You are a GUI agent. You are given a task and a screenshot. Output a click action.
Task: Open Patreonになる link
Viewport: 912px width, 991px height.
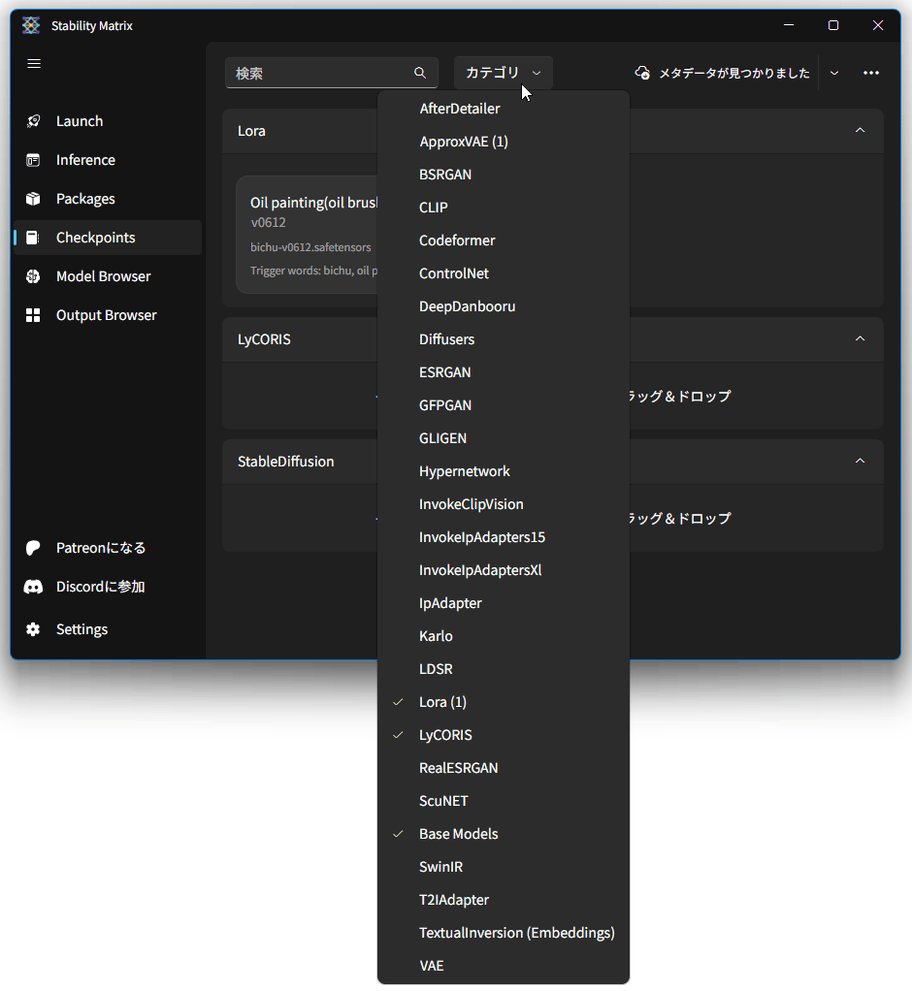point(108,548)
